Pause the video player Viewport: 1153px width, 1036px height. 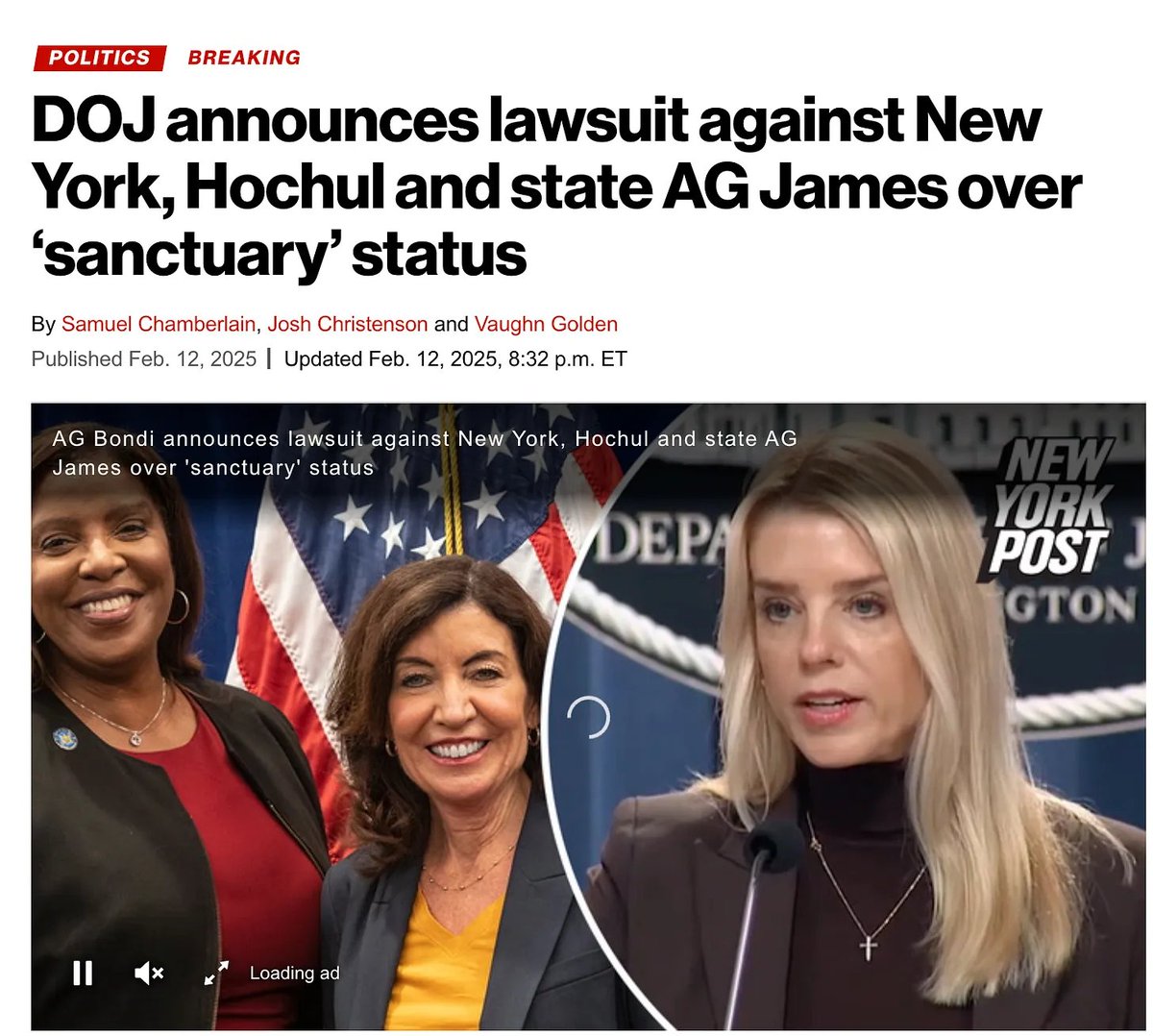pos(83,974)
